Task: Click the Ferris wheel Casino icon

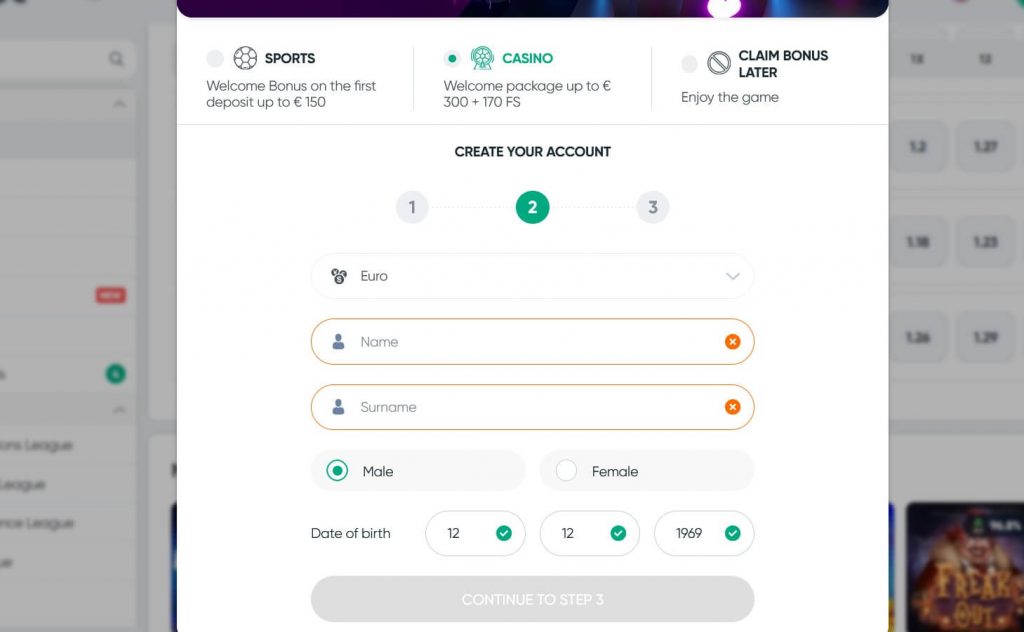Action: (482, 58)
